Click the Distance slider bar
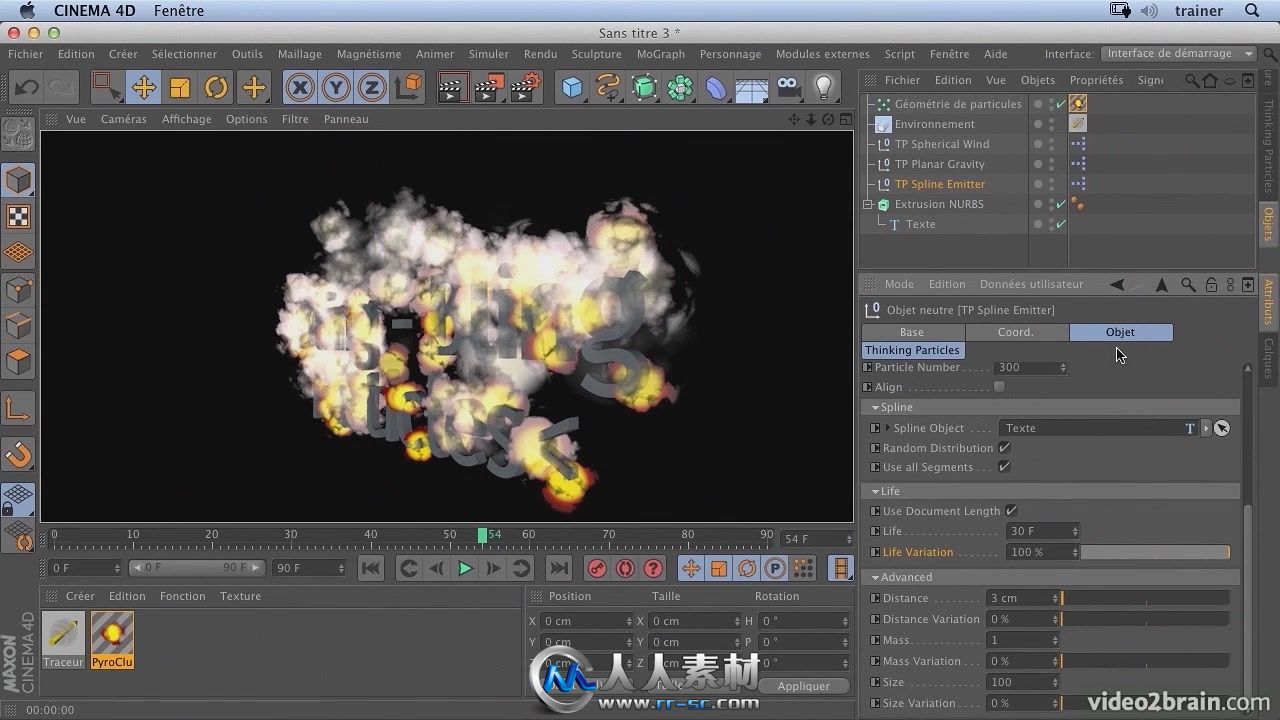 (1145, 598)
